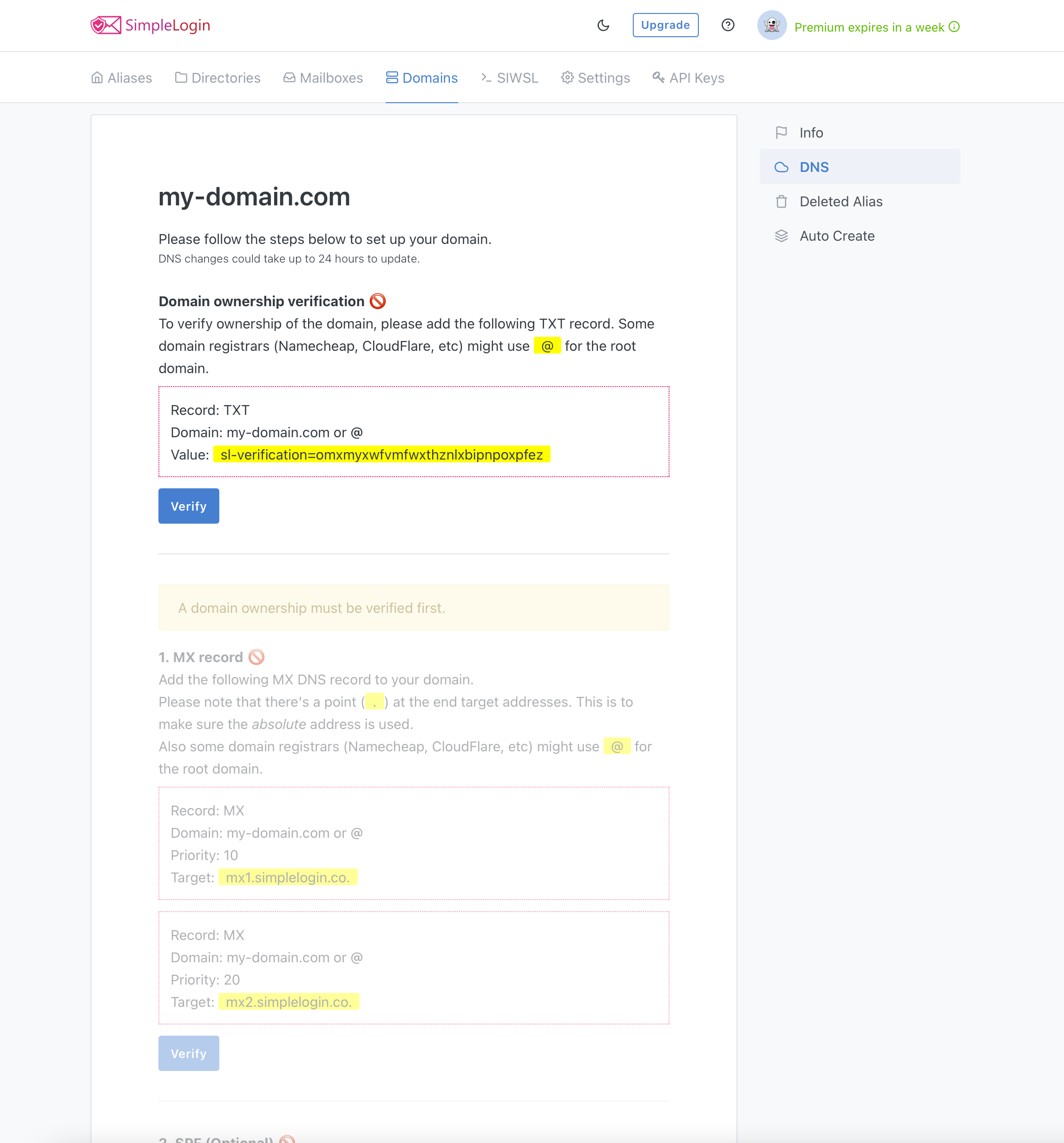Viewport: 1064px width, 1143px height.
Task: Click the highlighted @ in ownership instructions
Action: (x=547, y=346)
